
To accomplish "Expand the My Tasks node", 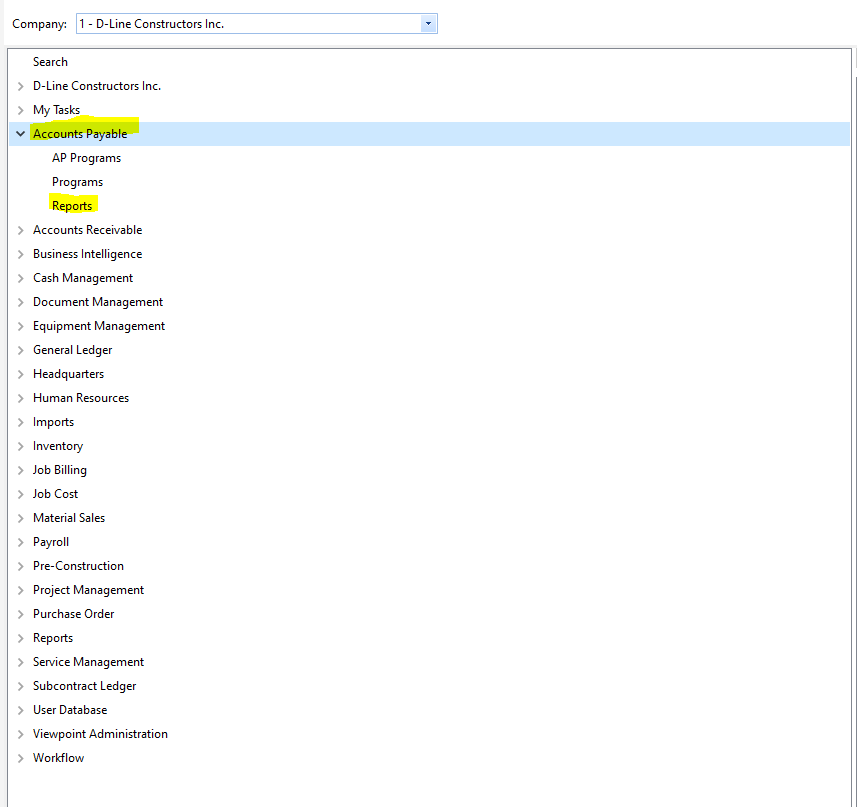I will click(21, 110).
